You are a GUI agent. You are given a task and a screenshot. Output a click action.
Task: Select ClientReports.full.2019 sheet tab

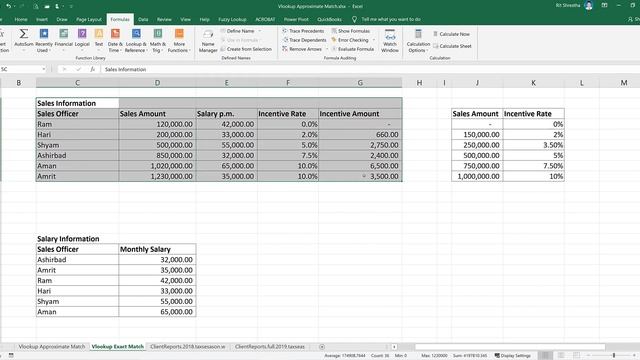point(269,347)
